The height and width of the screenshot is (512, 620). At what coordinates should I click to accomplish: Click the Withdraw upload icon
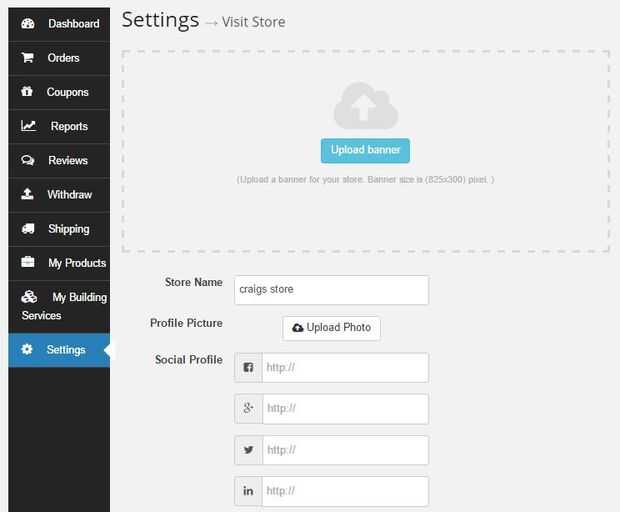tap(28, 194)
